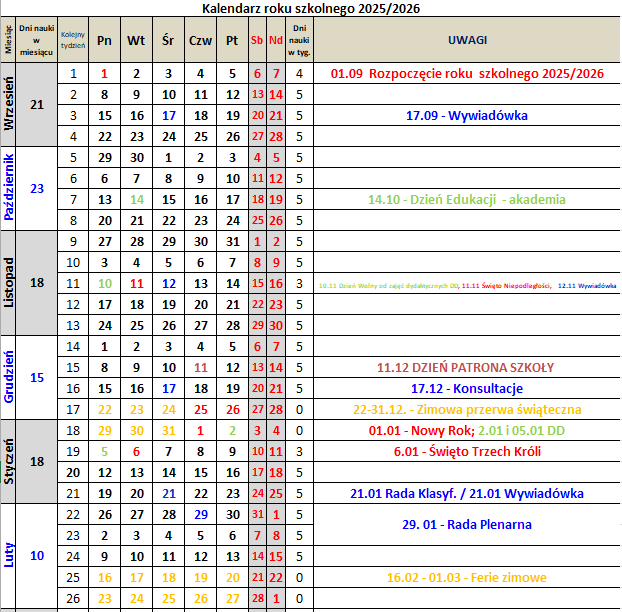Select the Śr weekday column header
The image size is (622, 612).
click(x=168, y=40)
